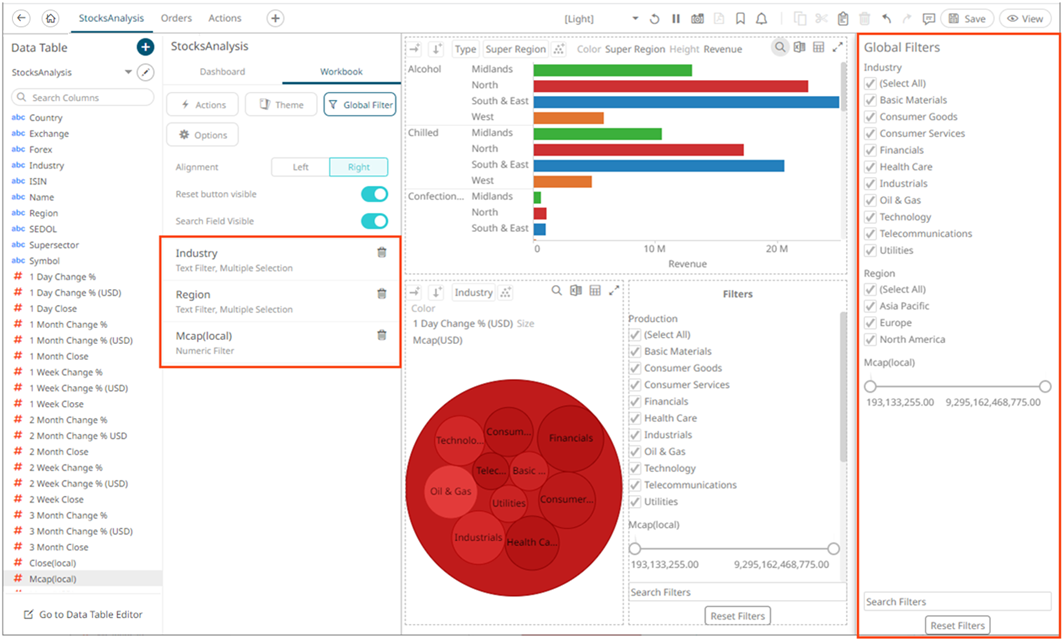Pause data refresh using the pause icon
1062x641 pixels.
(676, 18)
